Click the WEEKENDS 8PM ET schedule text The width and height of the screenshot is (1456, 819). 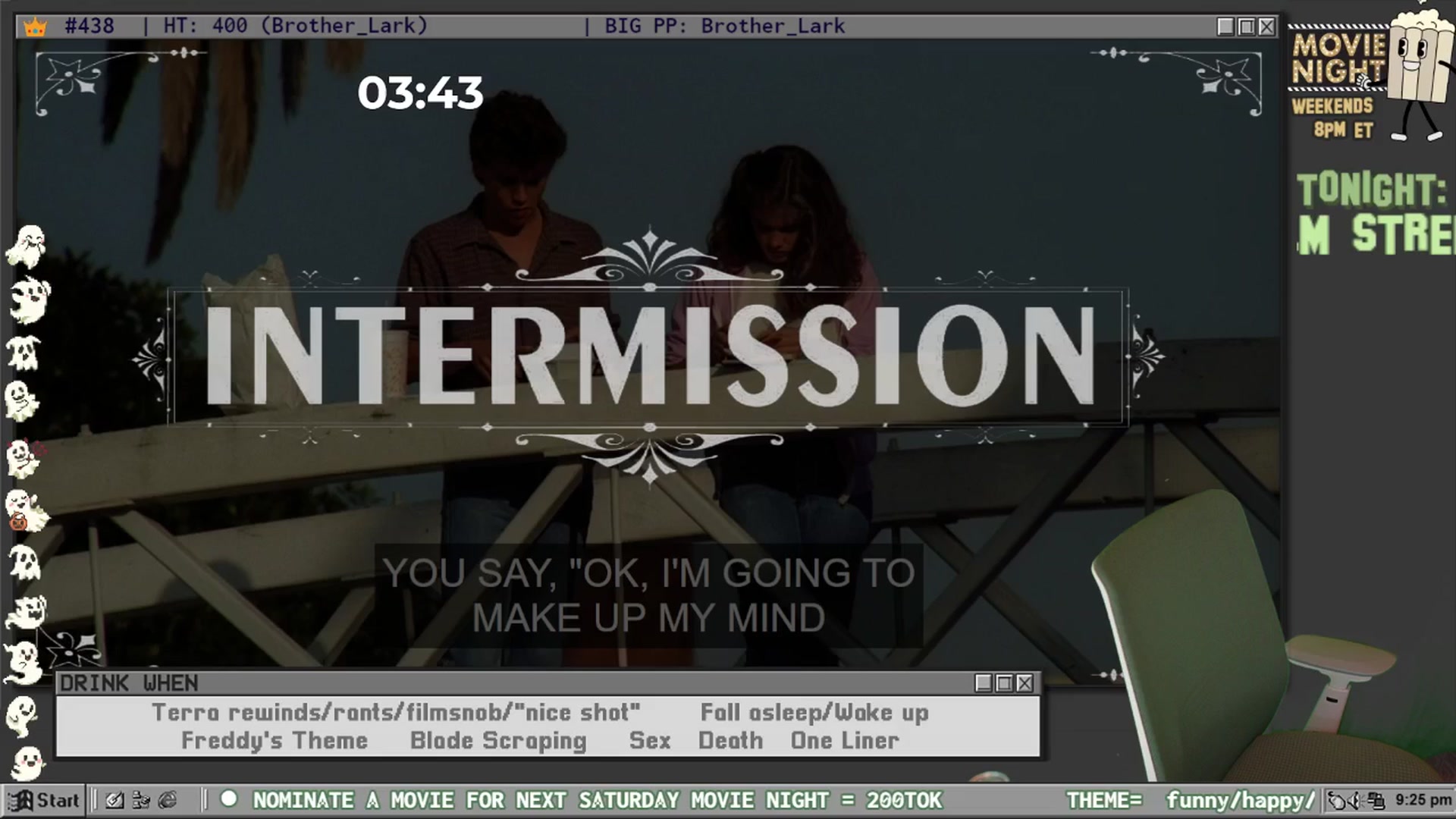[1332, 118]
